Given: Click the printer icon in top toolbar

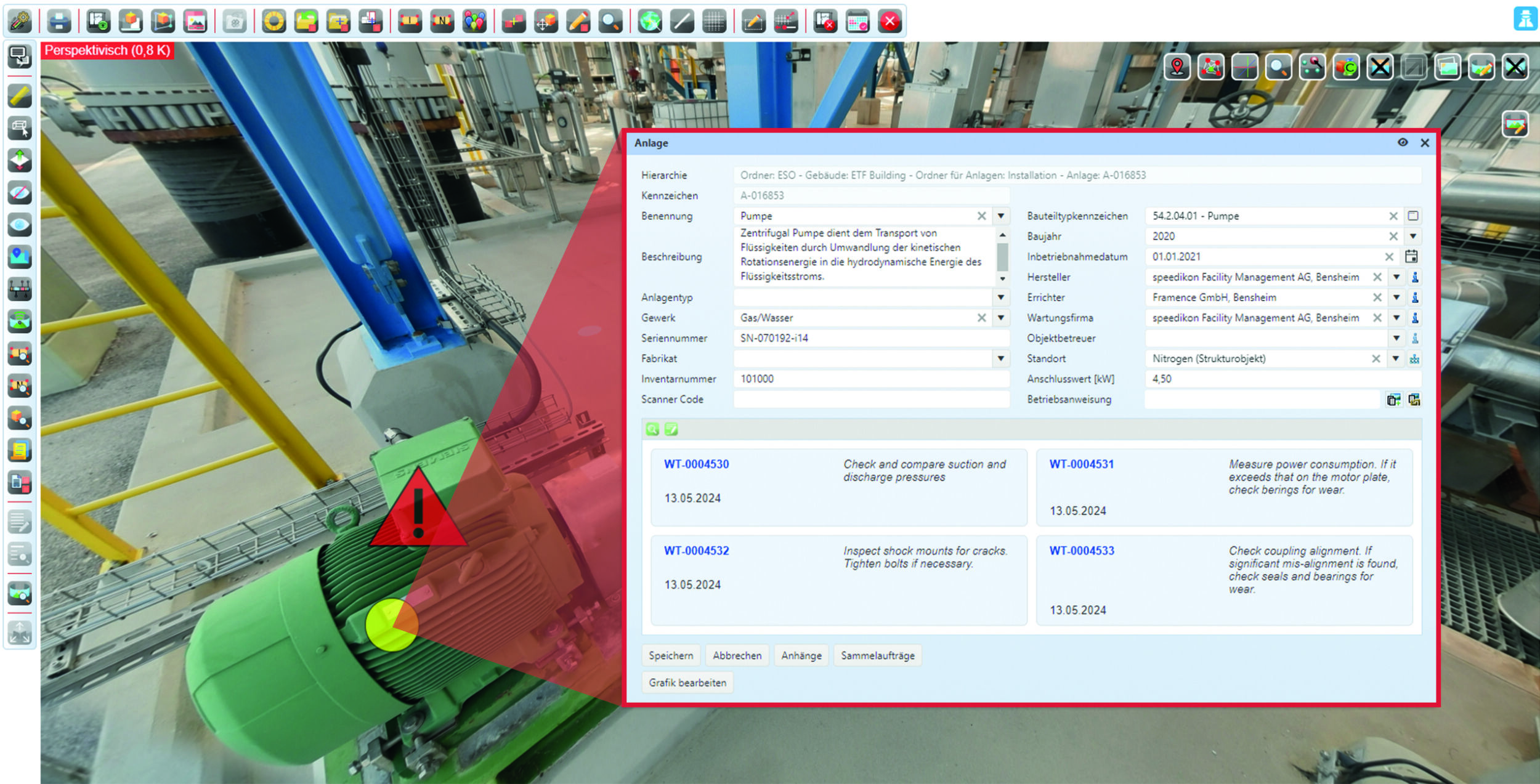Looking at the screenshot, I should [x=59, y=22].
